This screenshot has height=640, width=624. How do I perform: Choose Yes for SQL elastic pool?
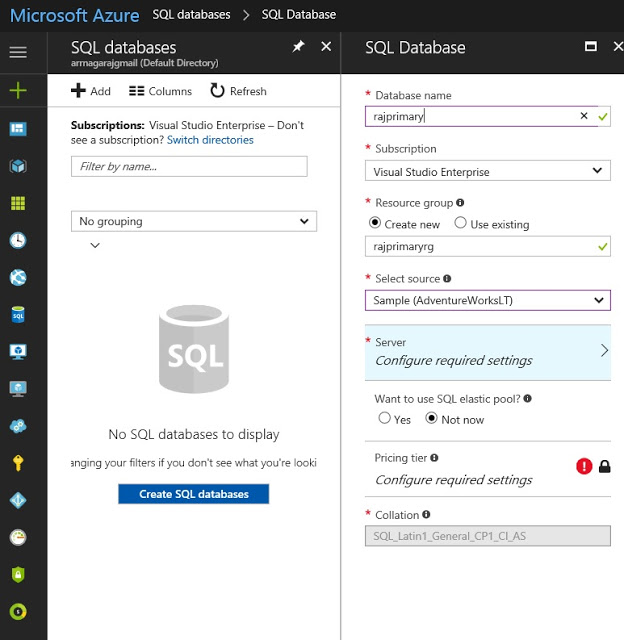[385, 419]
